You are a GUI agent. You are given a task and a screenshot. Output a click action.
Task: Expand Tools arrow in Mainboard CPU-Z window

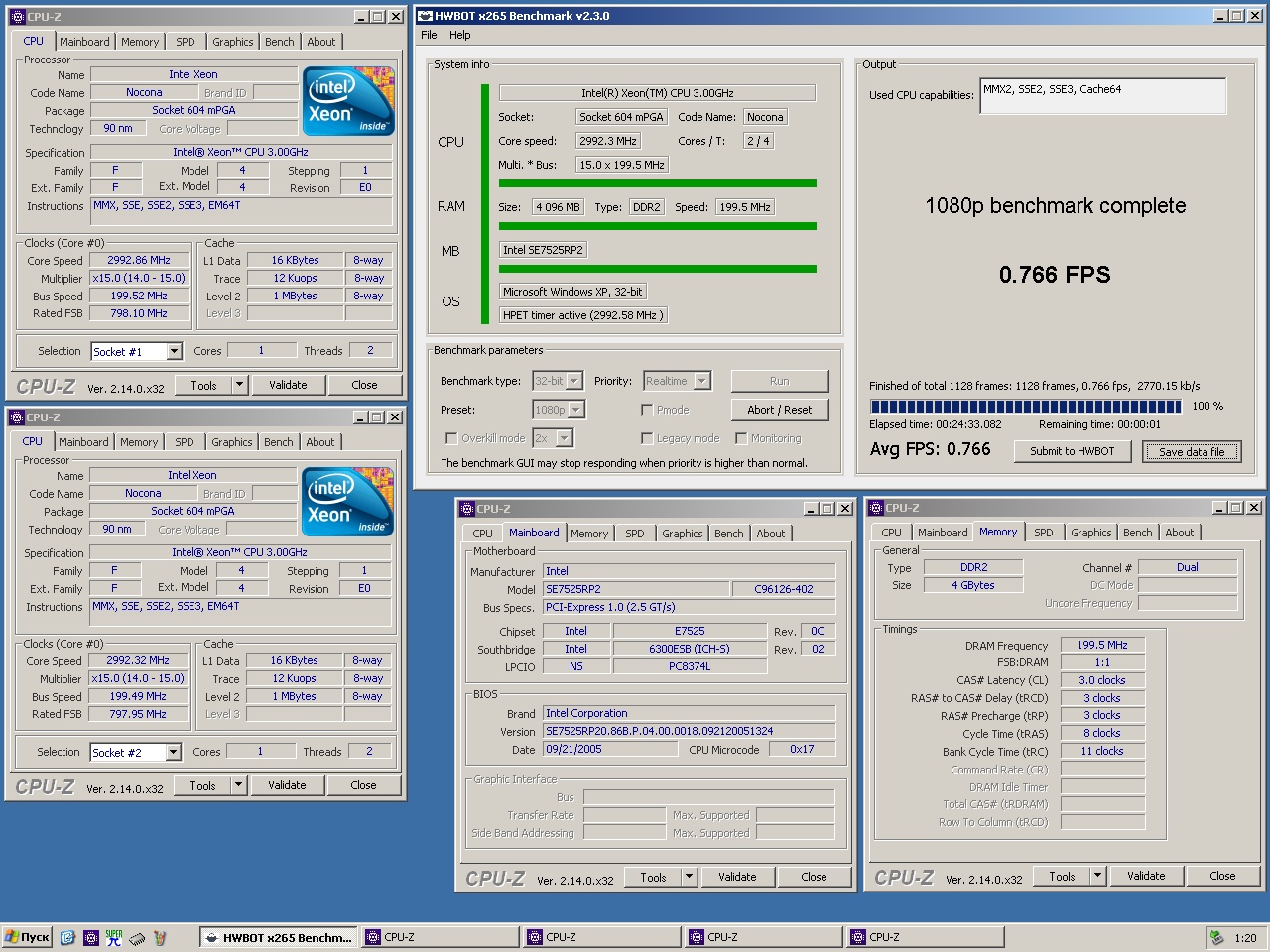pyautogui.click(x=689, y=877)
